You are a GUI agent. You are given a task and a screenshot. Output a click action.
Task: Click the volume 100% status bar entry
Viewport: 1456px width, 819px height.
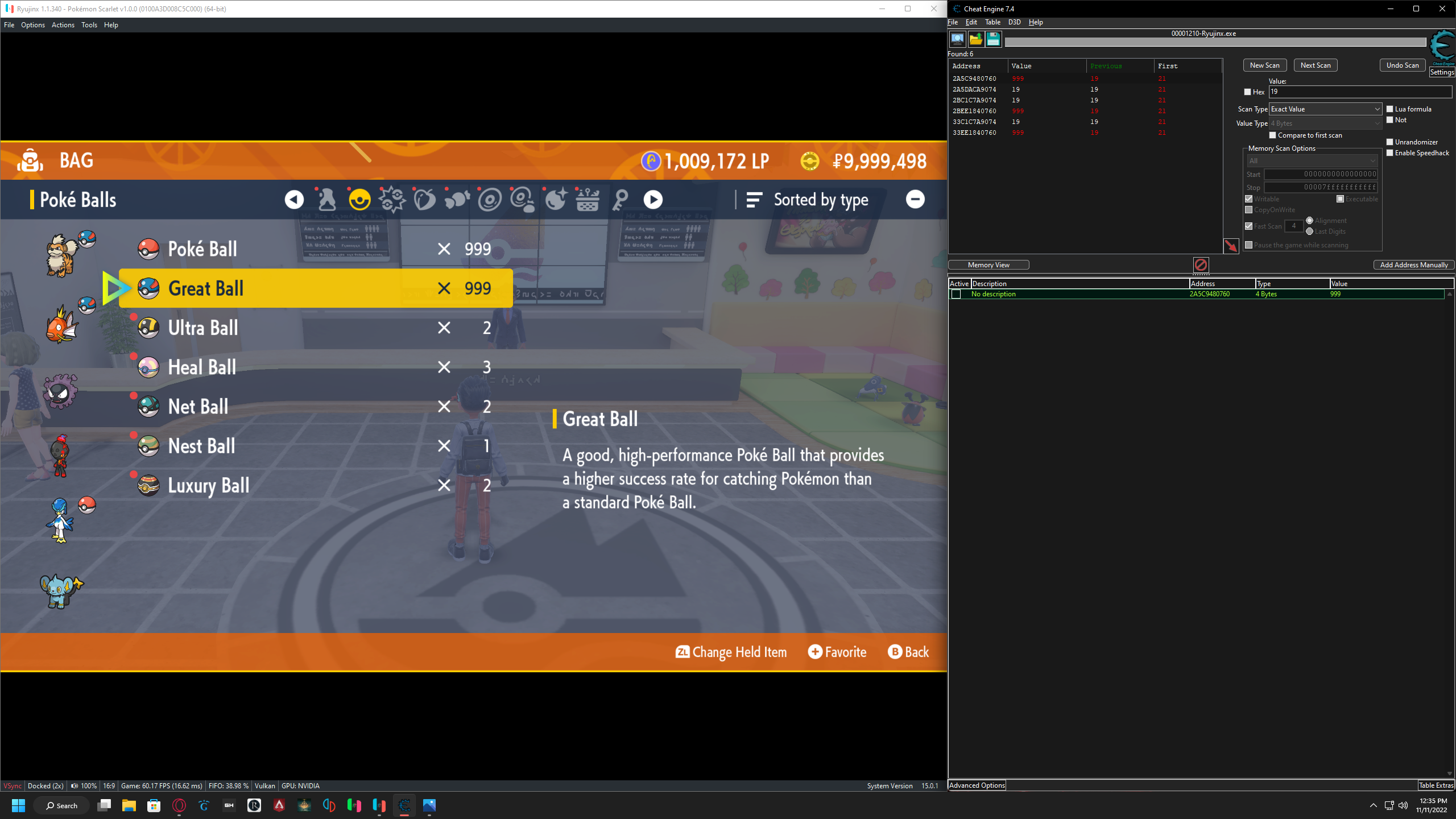(84, 786)
